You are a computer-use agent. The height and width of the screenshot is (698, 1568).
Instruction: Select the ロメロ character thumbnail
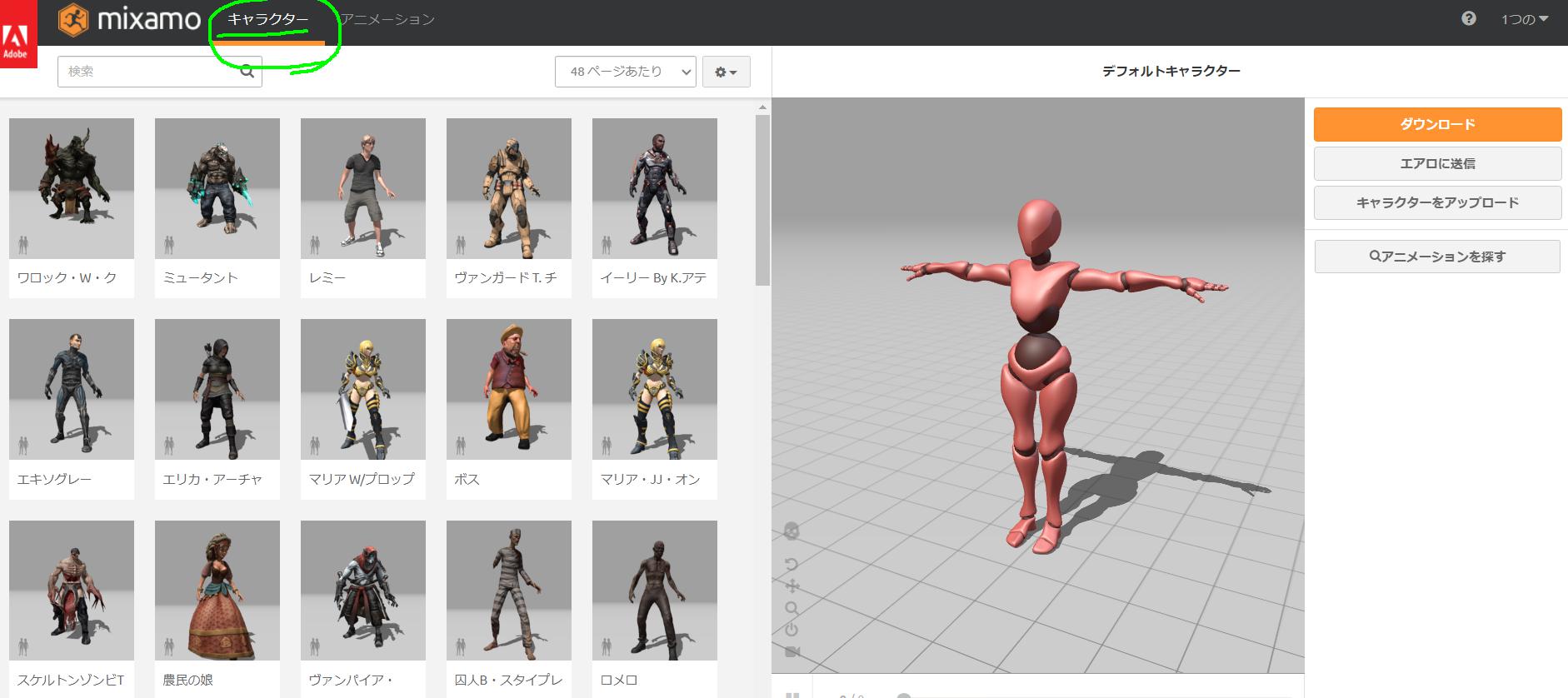pyautogui.click(x=655, y=591)
